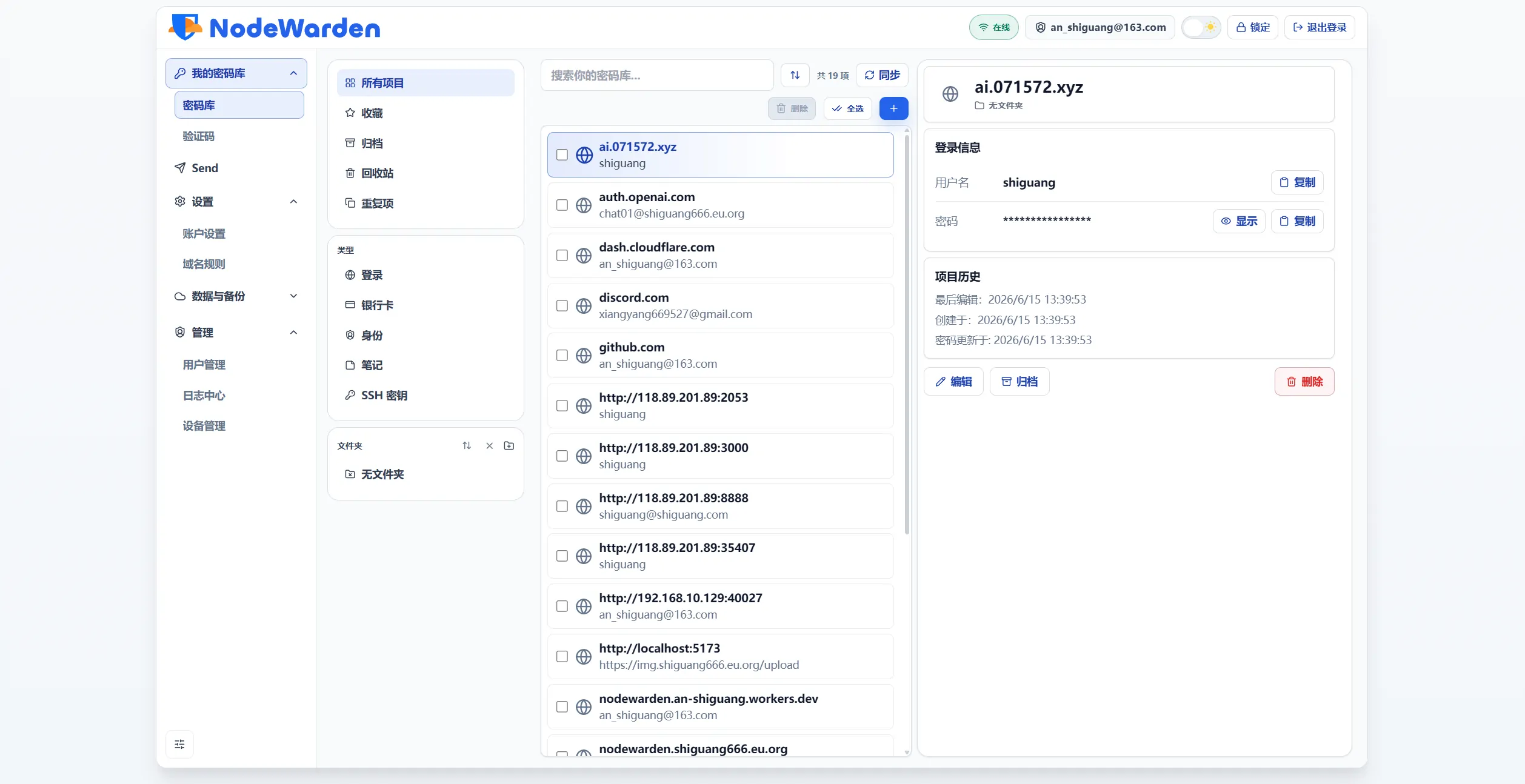Click globe icon of dash.cloudflare.com entry

pyautogui.click(x=584, y=256)
